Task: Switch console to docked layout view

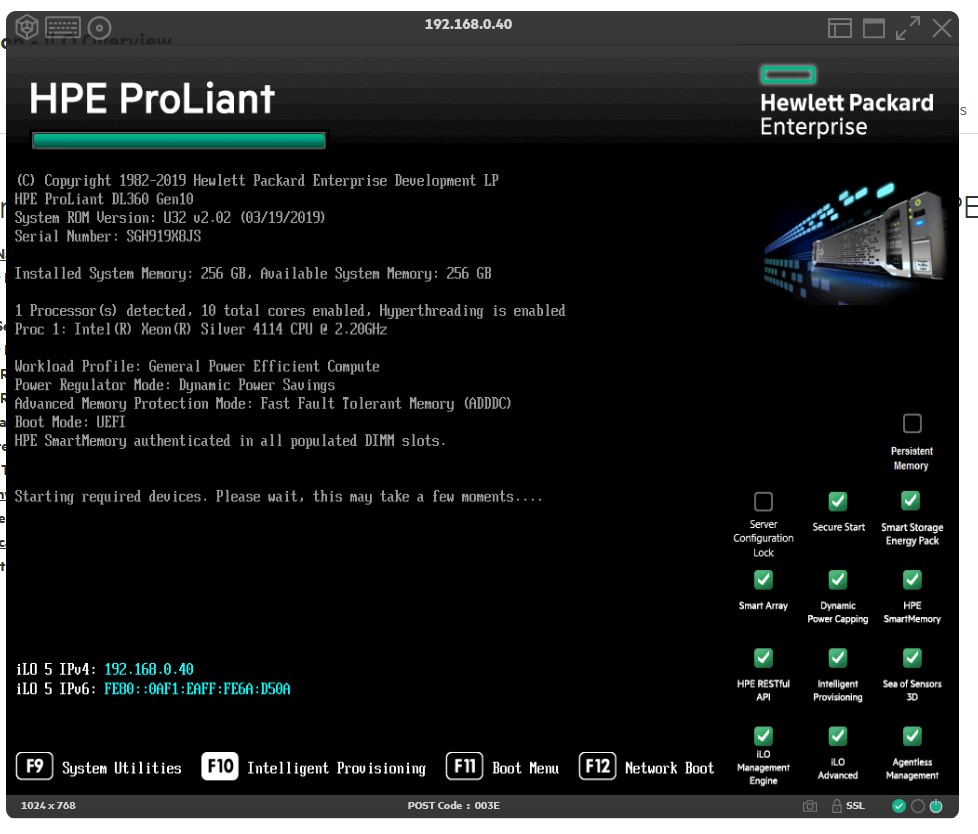Action: click(839, 28)
